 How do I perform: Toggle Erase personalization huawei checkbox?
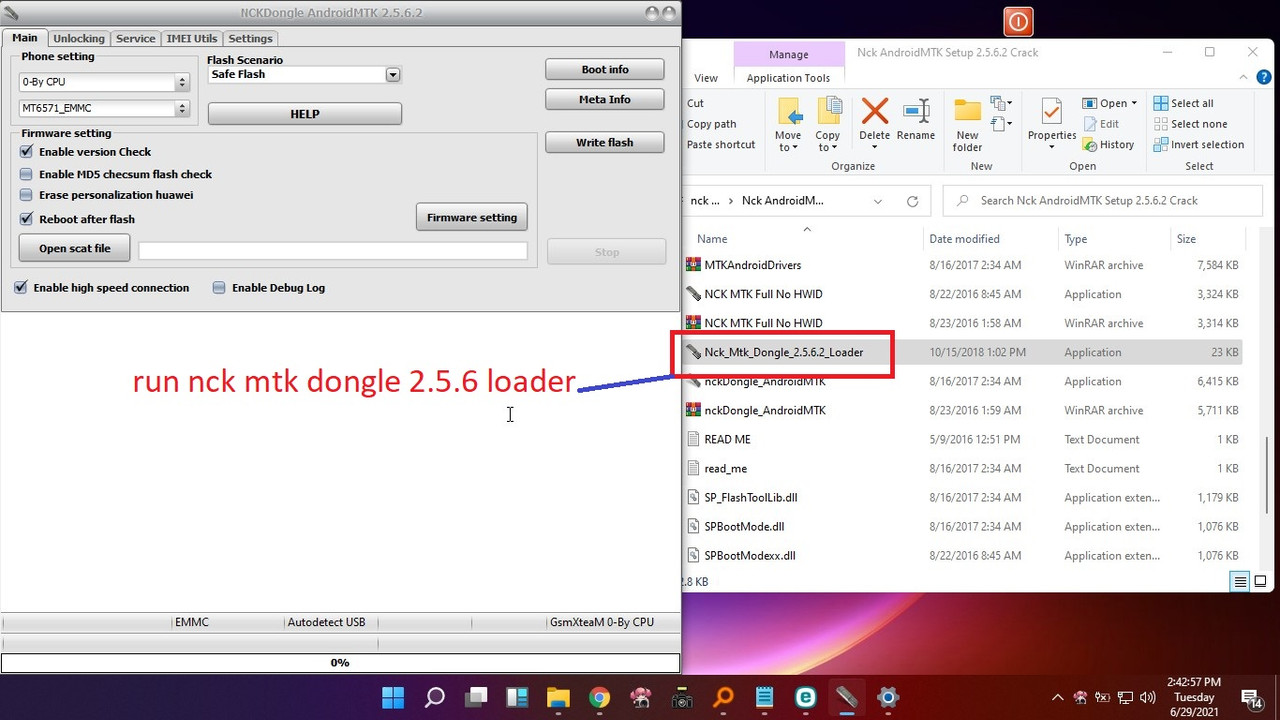click(27, 195)
